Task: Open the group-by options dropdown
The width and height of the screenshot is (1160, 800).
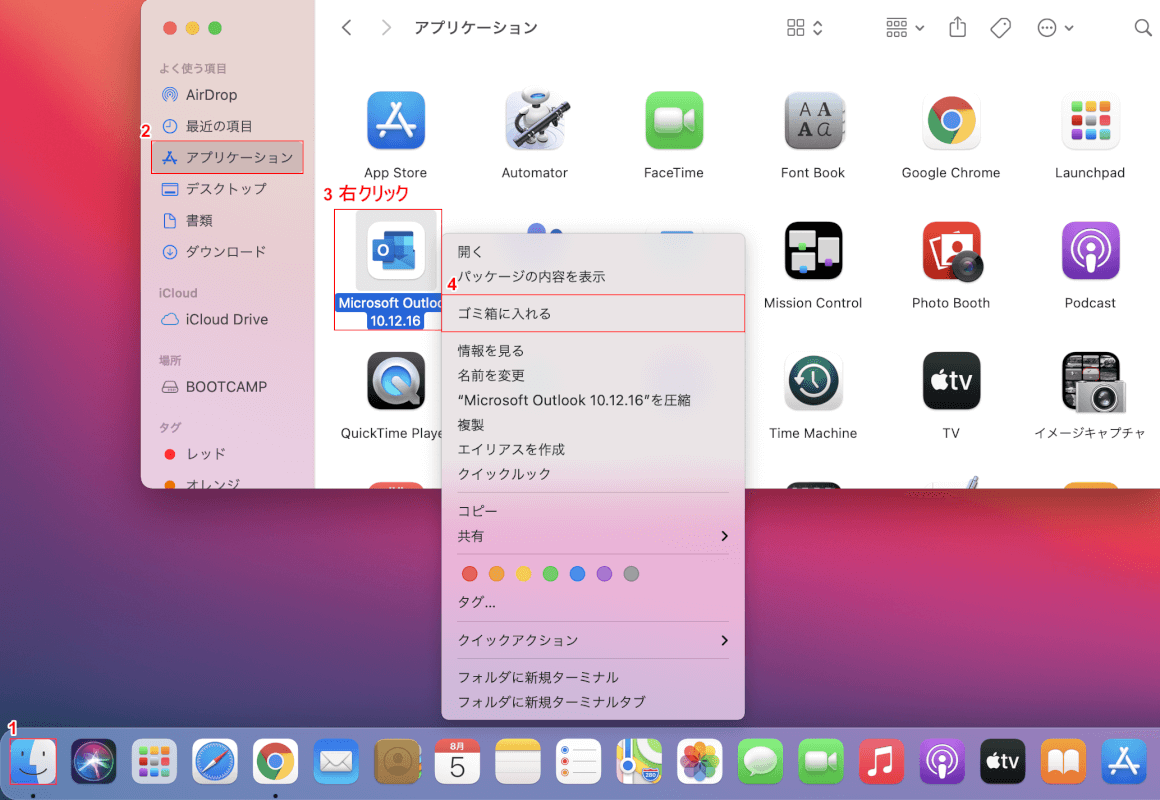Action: 905,28
